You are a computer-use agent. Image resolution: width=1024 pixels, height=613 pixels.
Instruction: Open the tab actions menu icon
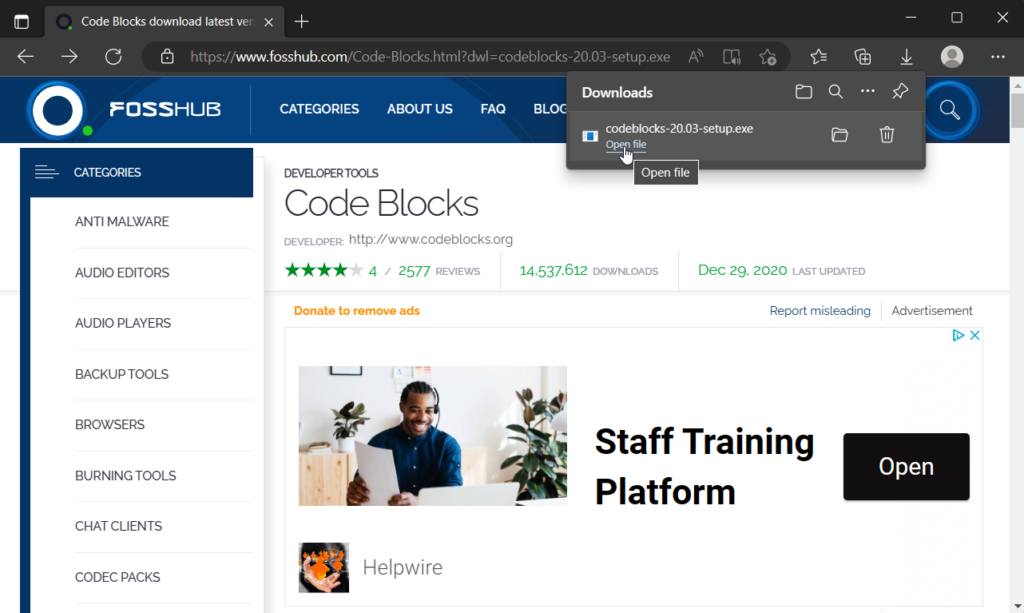[22, 22]
